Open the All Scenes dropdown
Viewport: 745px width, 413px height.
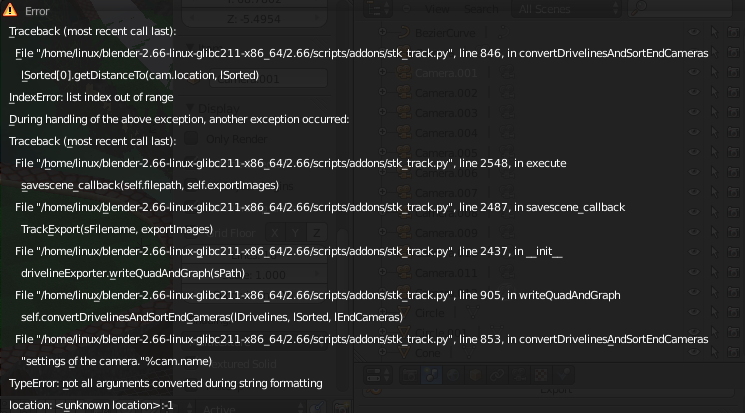tap(558, 10)
